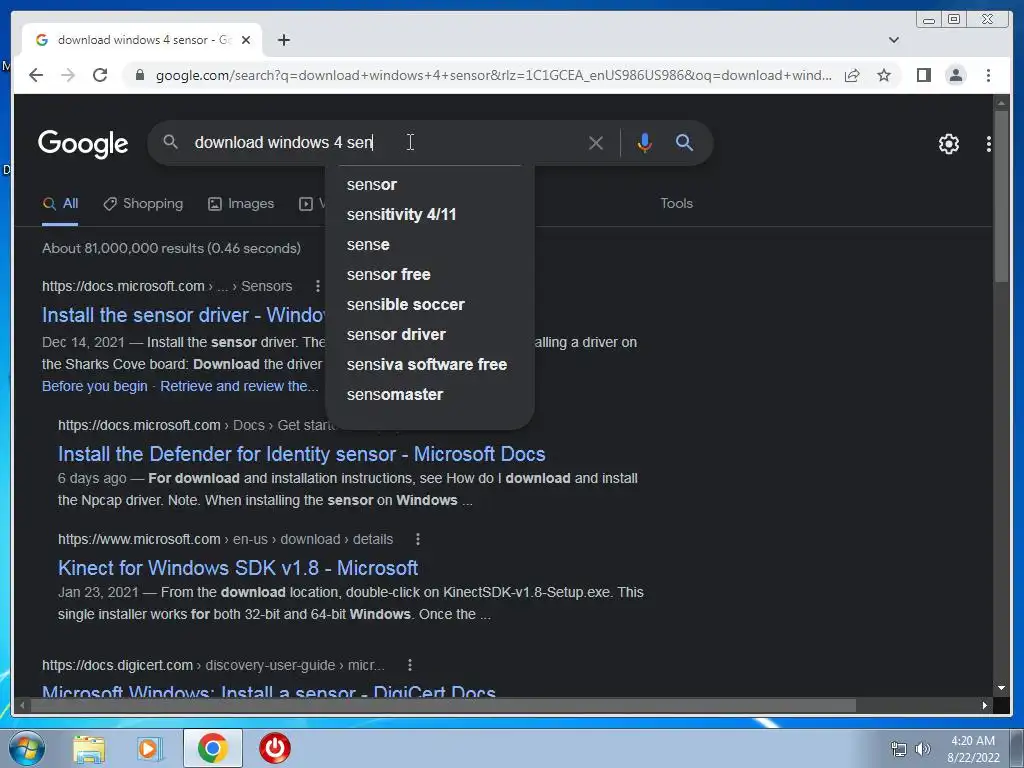Screen dimensions: 1024x768
Task: Open options for the docs.microsoft.com Sensors result
Action: click(x=317, y=286)
